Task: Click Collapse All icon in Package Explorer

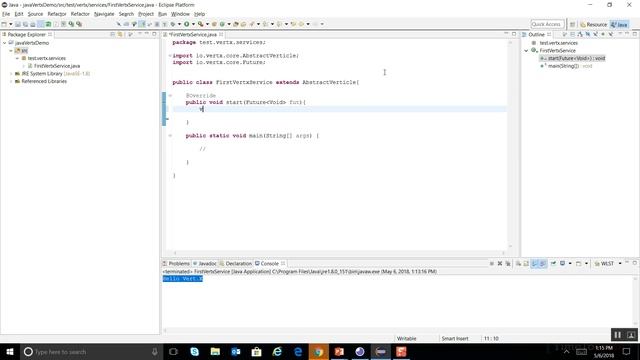Action: coord(112,35)
